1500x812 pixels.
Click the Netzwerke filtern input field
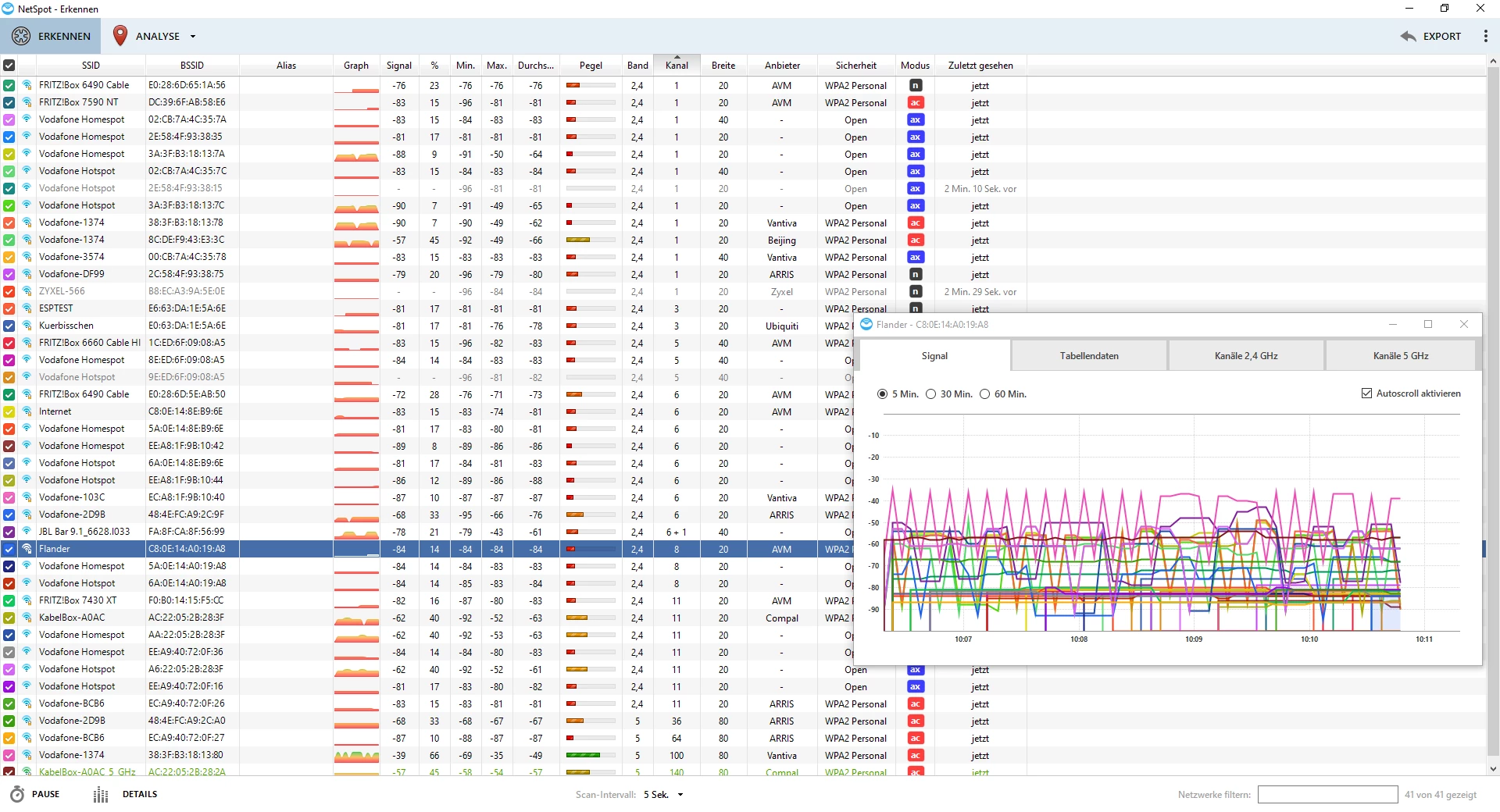(1327, 795)
